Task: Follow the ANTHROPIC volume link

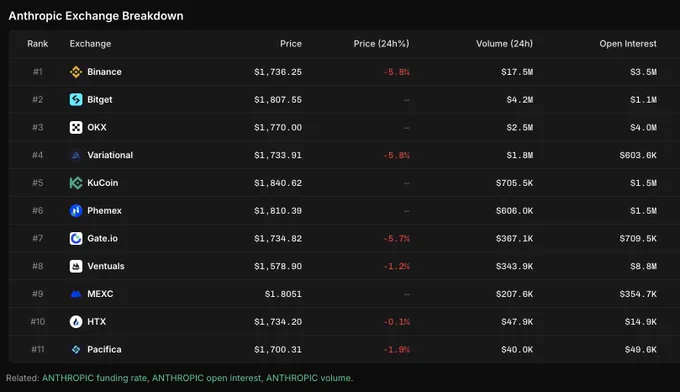Action: (308, 378)
